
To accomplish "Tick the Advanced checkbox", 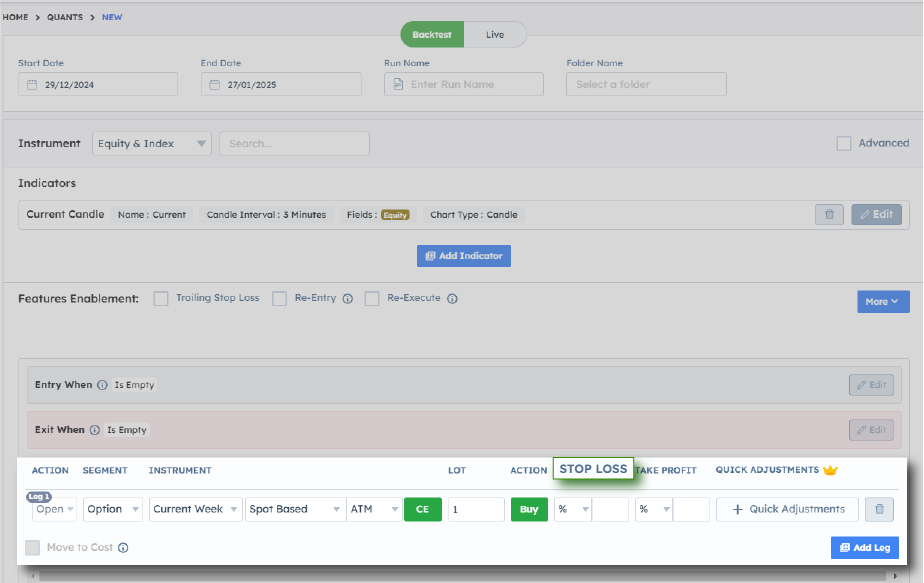I will [x=844, y=143].
